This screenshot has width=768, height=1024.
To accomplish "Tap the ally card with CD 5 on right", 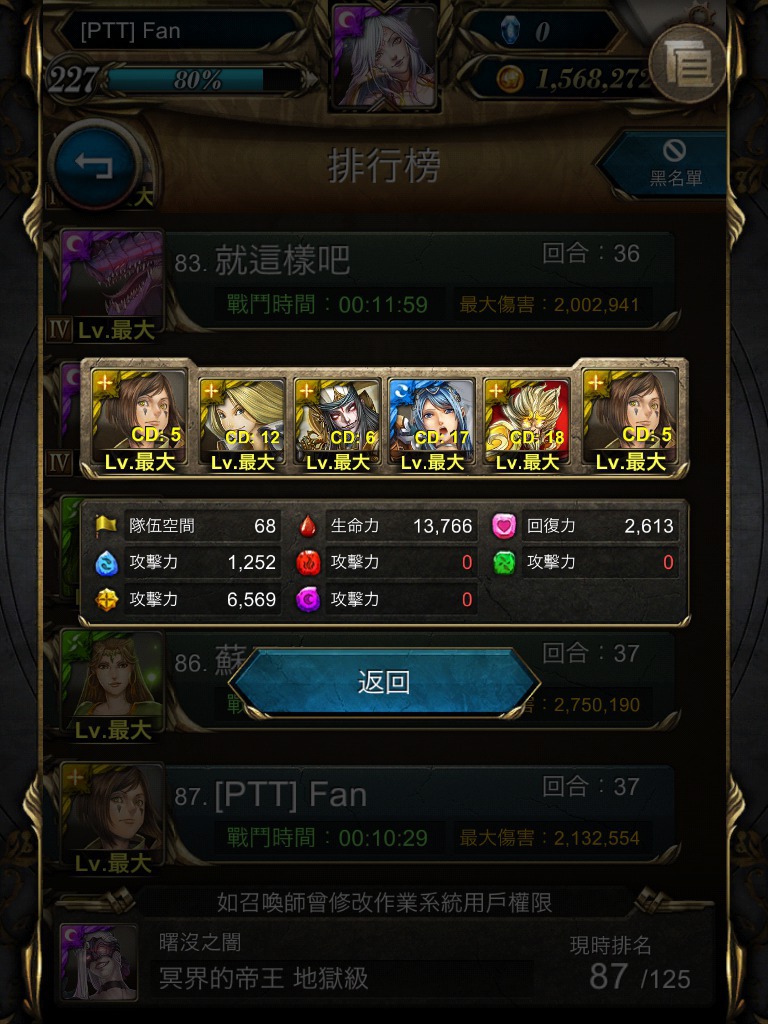I will pos(631,418).
